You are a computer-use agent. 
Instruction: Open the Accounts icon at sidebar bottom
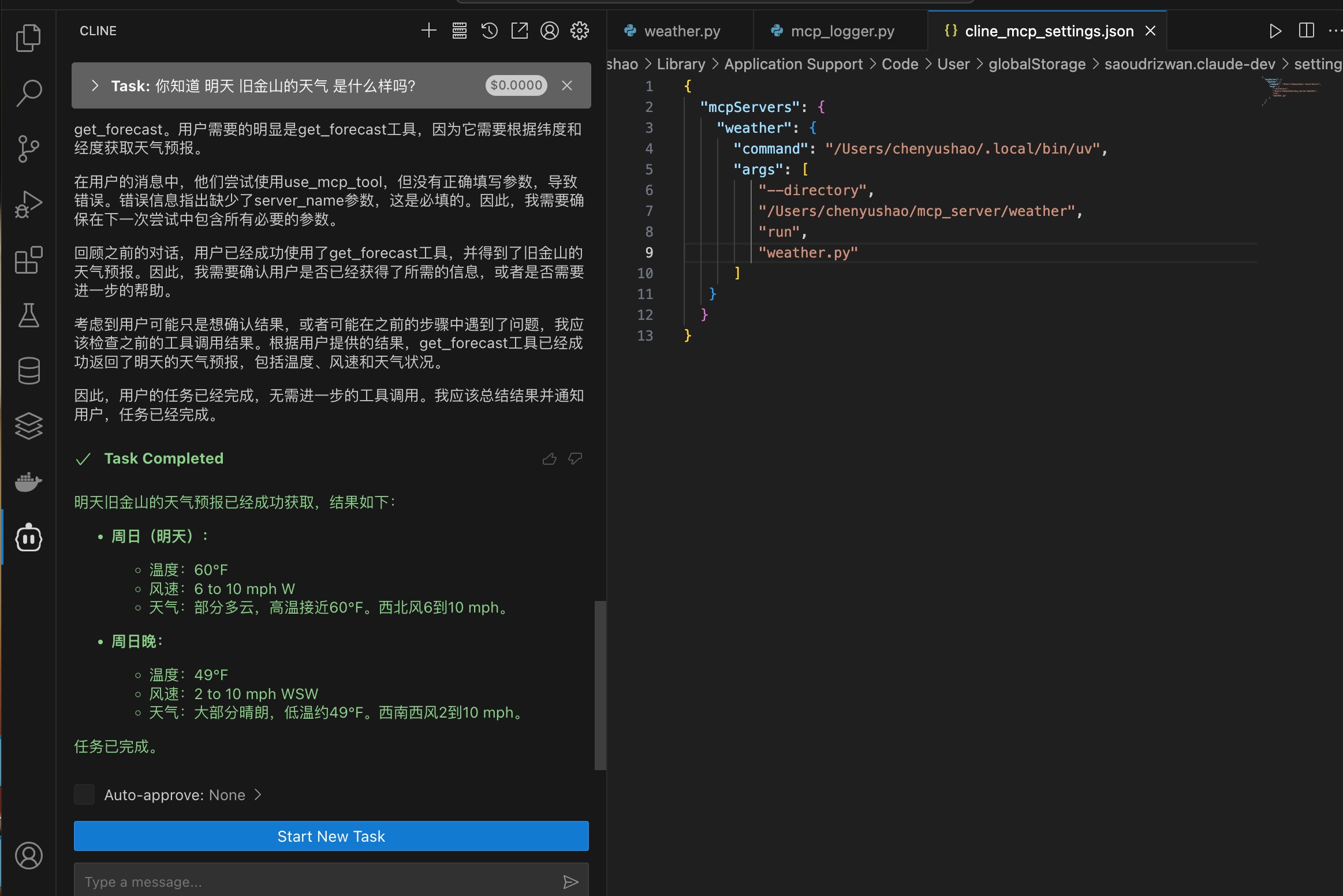pos(28,856)
